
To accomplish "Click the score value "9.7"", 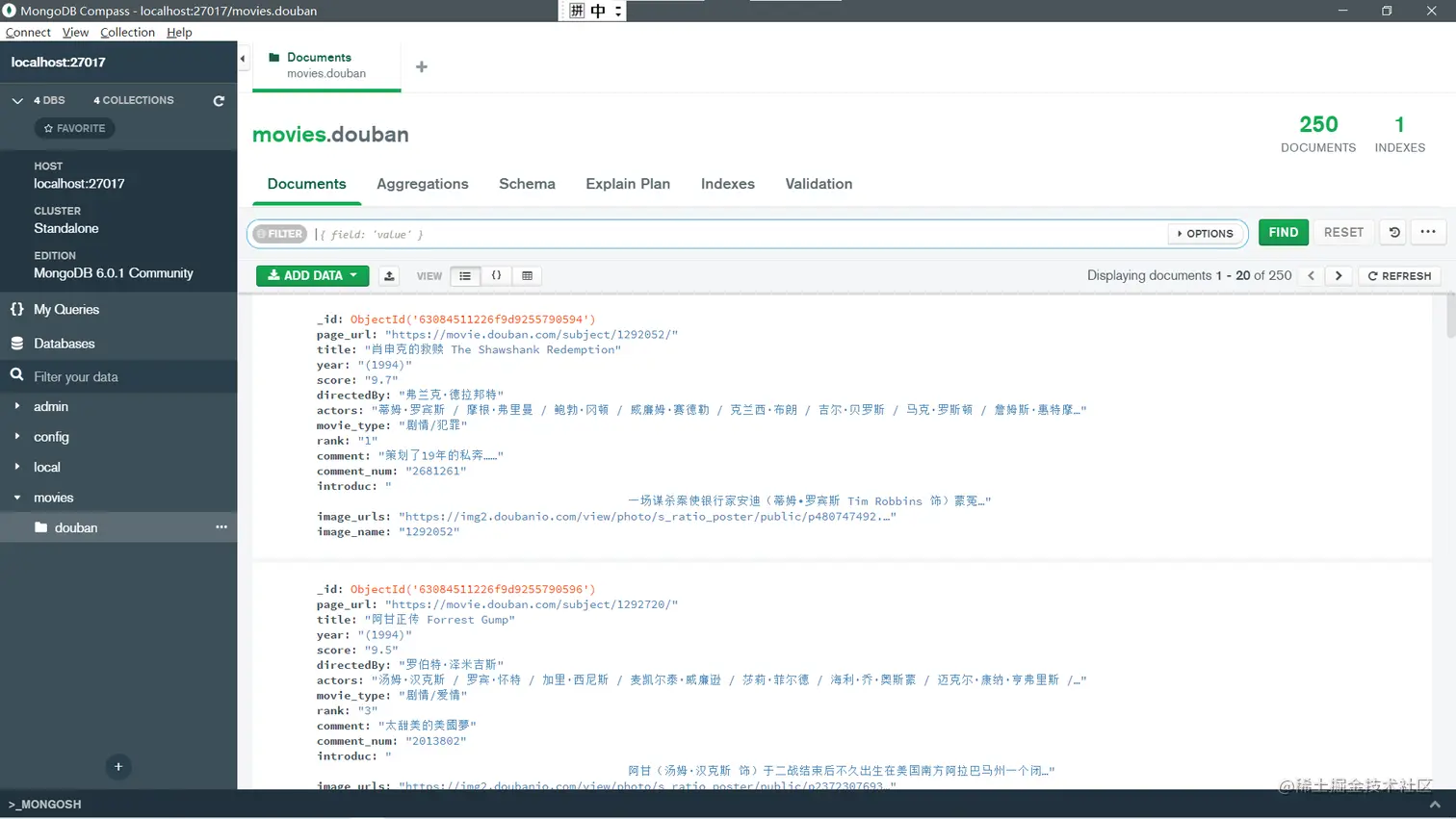I will [x=381, y=380].
